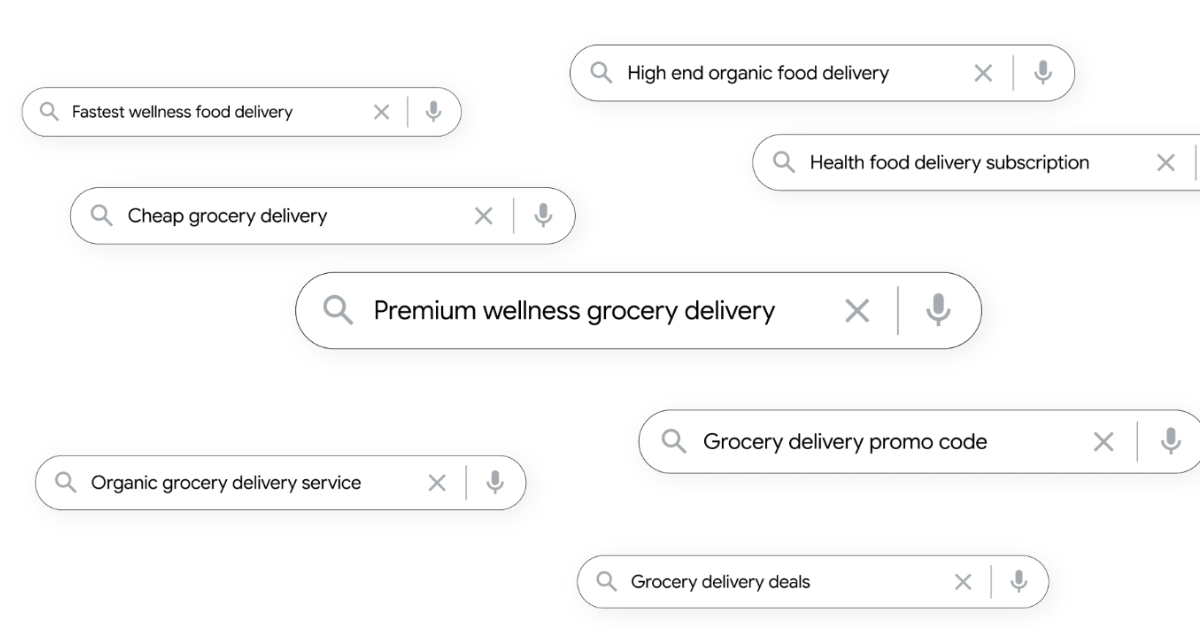1200x628 pixels.
Task: Click the microphone icon beside Organic grocery delivery service
Action: (x=495, y=482)
